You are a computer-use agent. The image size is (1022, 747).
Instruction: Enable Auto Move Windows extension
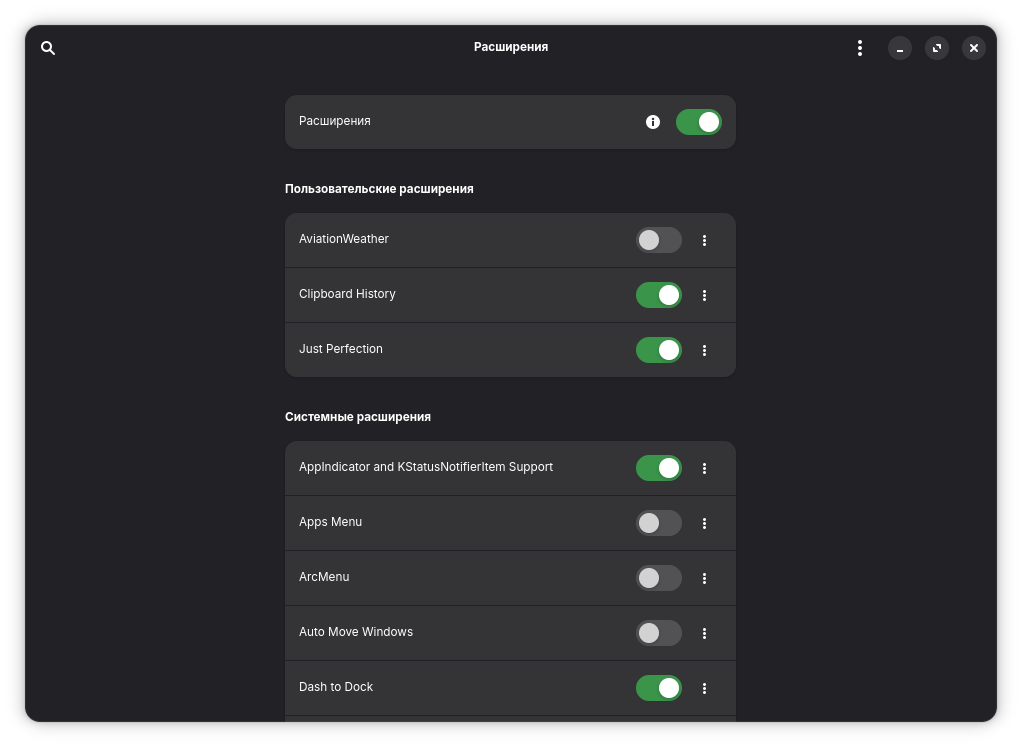pyautogui.click(x=658, y=633)
